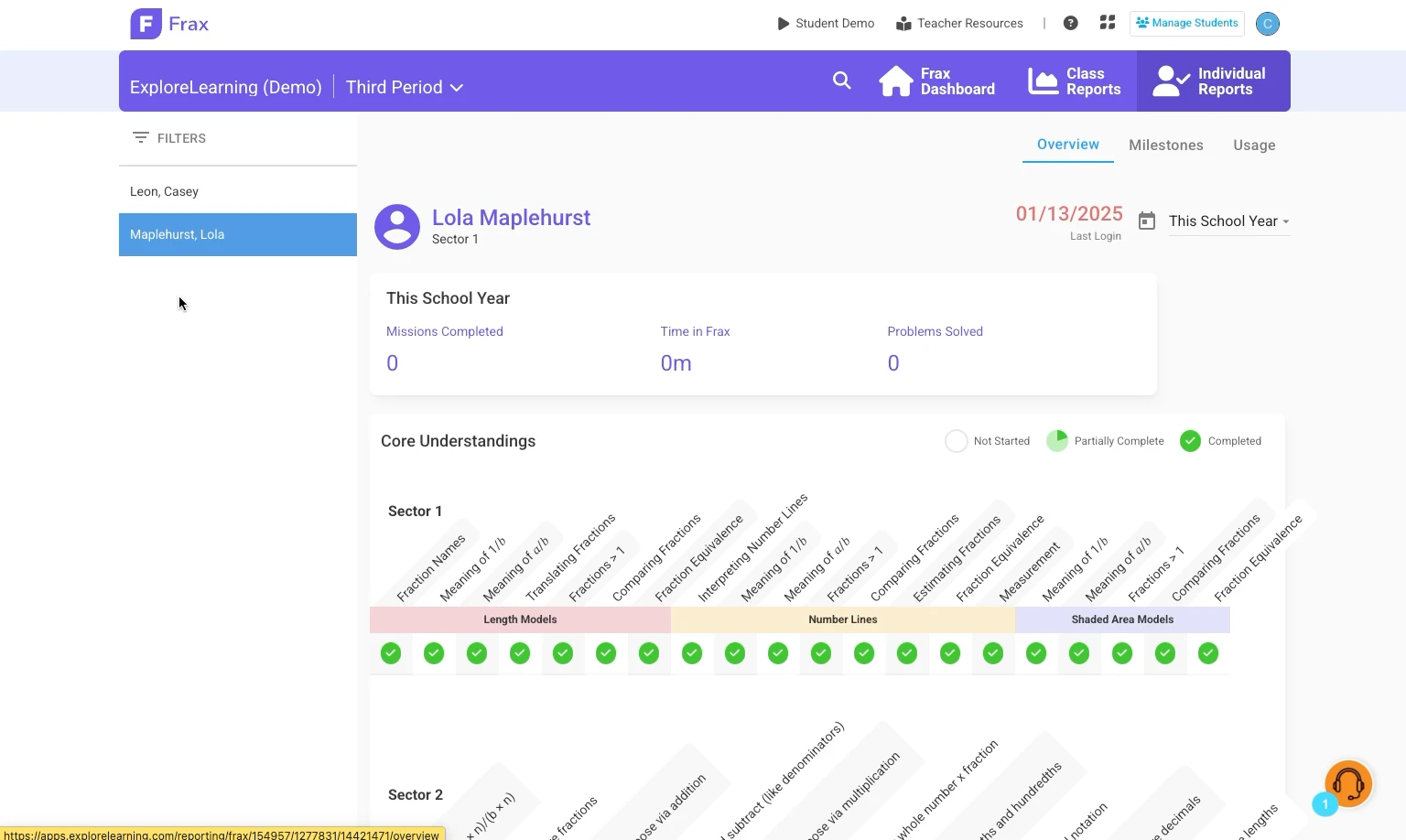Click the last Fraction Equivalence checkmark in Shaded Area
The height and width of the screenshot is (840, 1406).
point(1208,653)
